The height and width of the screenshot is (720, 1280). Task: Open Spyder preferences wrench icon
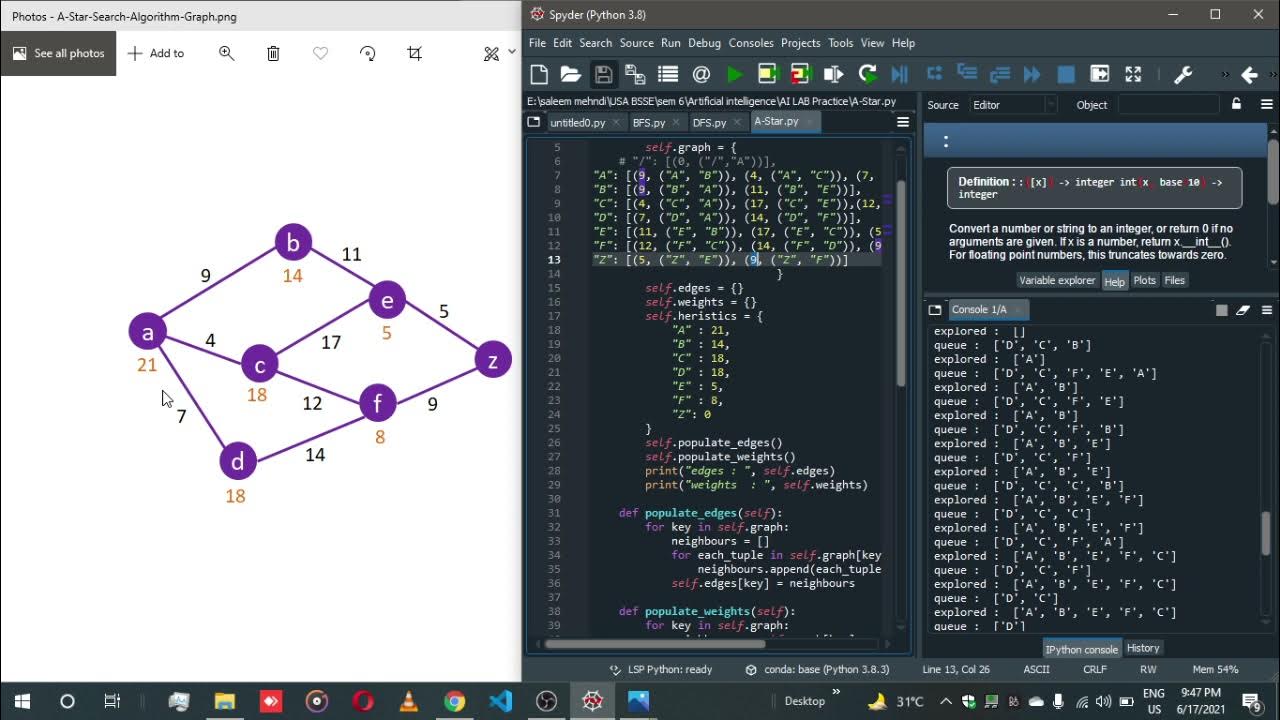pyautogui.click(x=1182, y=74)
